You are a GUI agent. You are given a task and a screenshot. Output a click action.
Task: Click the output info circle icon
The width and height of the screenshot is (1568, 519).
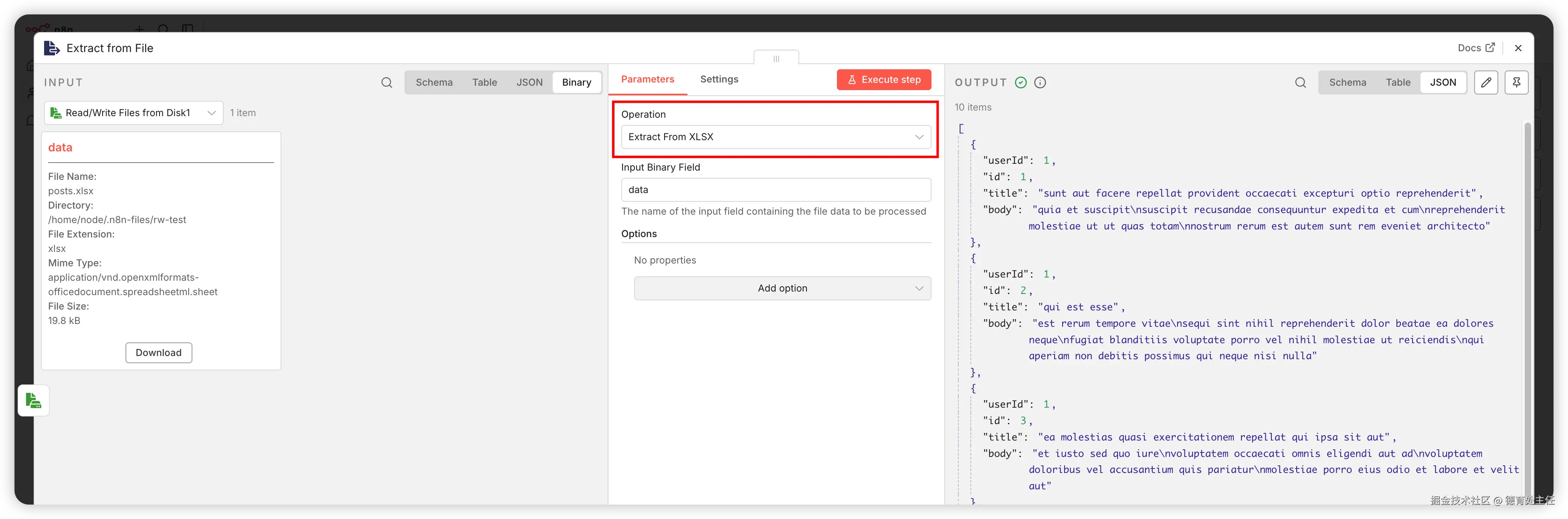[x=1040, y=82]
